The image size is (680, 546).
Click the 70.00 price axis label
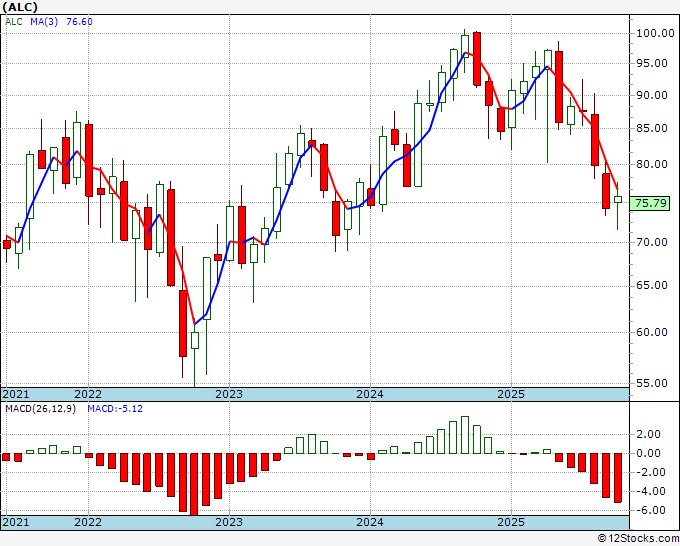tap(651, 242)
